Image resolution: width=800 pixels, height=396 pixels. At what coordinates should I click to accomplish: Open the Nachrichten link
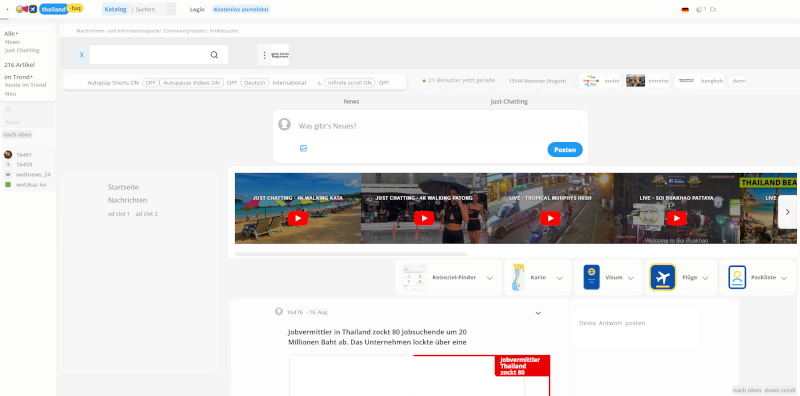click(128, 200)
